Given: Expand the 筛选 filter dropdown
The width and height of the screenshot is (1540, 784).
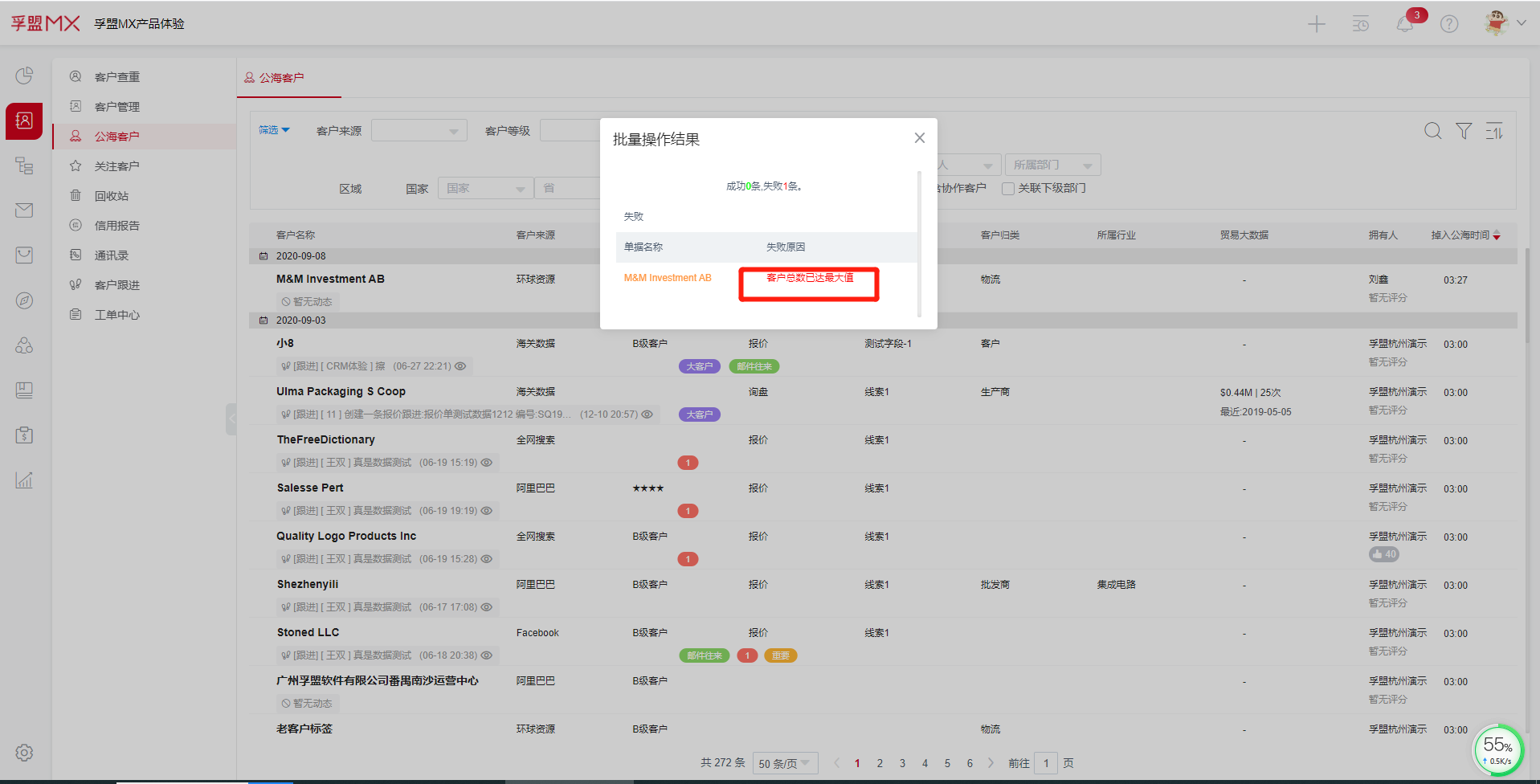Looking at the screenshot, I should point(274,130).
